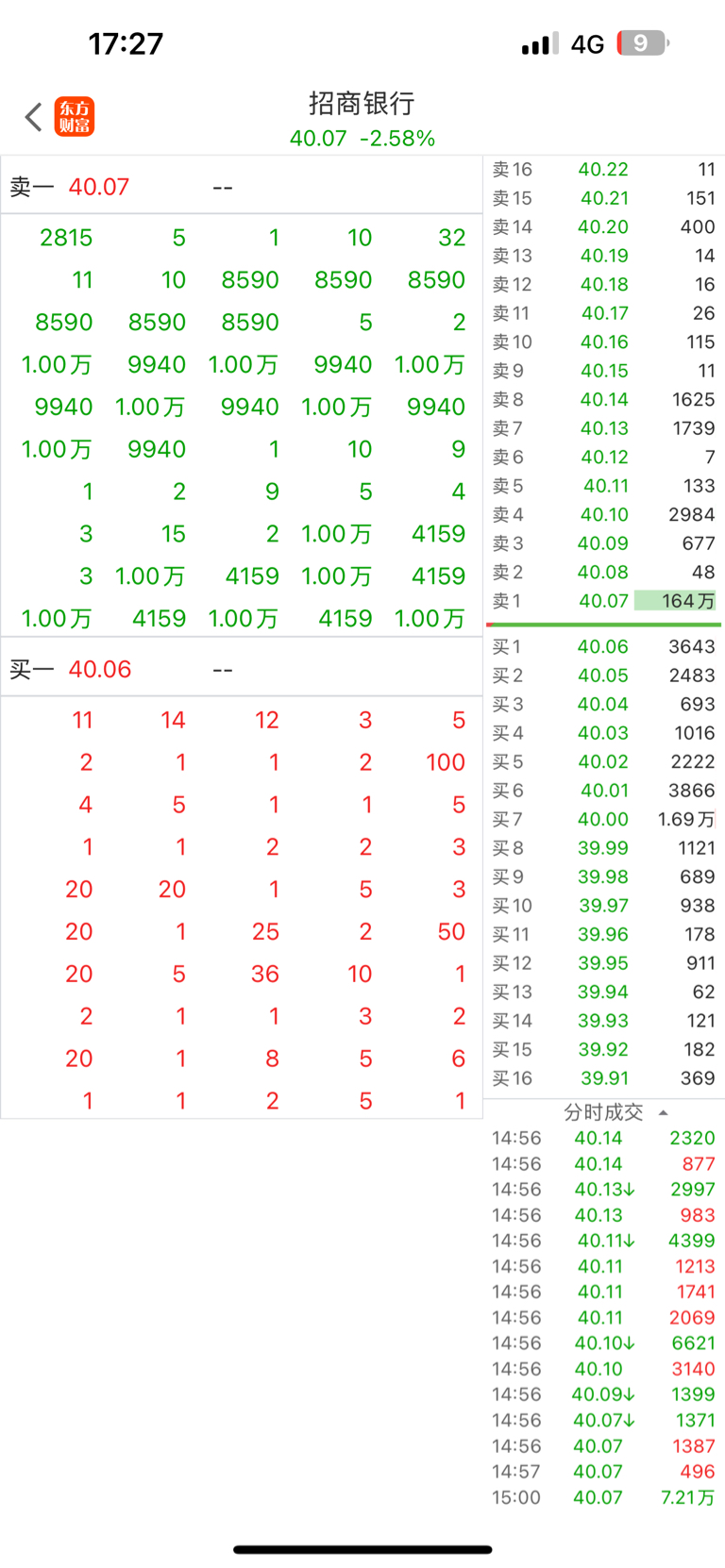Select 卖14 row priced 40.20
Screen dimensions: 725x1568
604,227
